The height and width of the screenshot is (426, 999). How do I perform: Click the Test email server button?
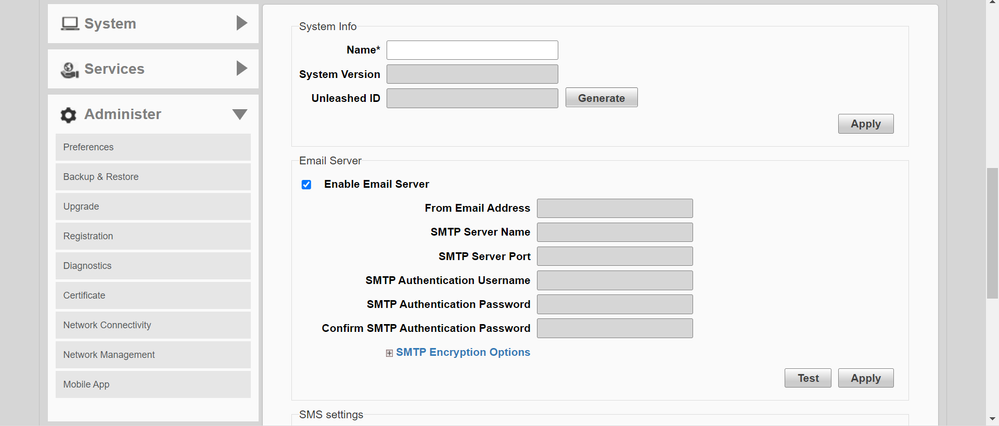pyautogui.click(x=807, y=378)
